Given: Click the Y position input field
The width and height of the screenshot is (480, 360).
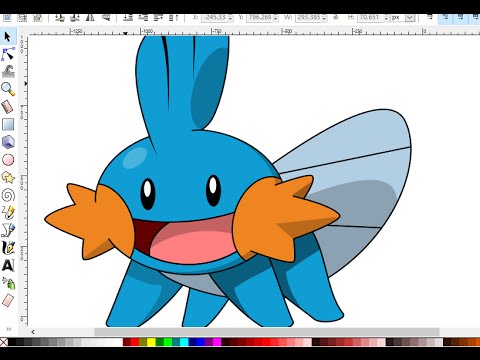Looking at the screenshot, I should pyautogui.click(x=259, y=18).
